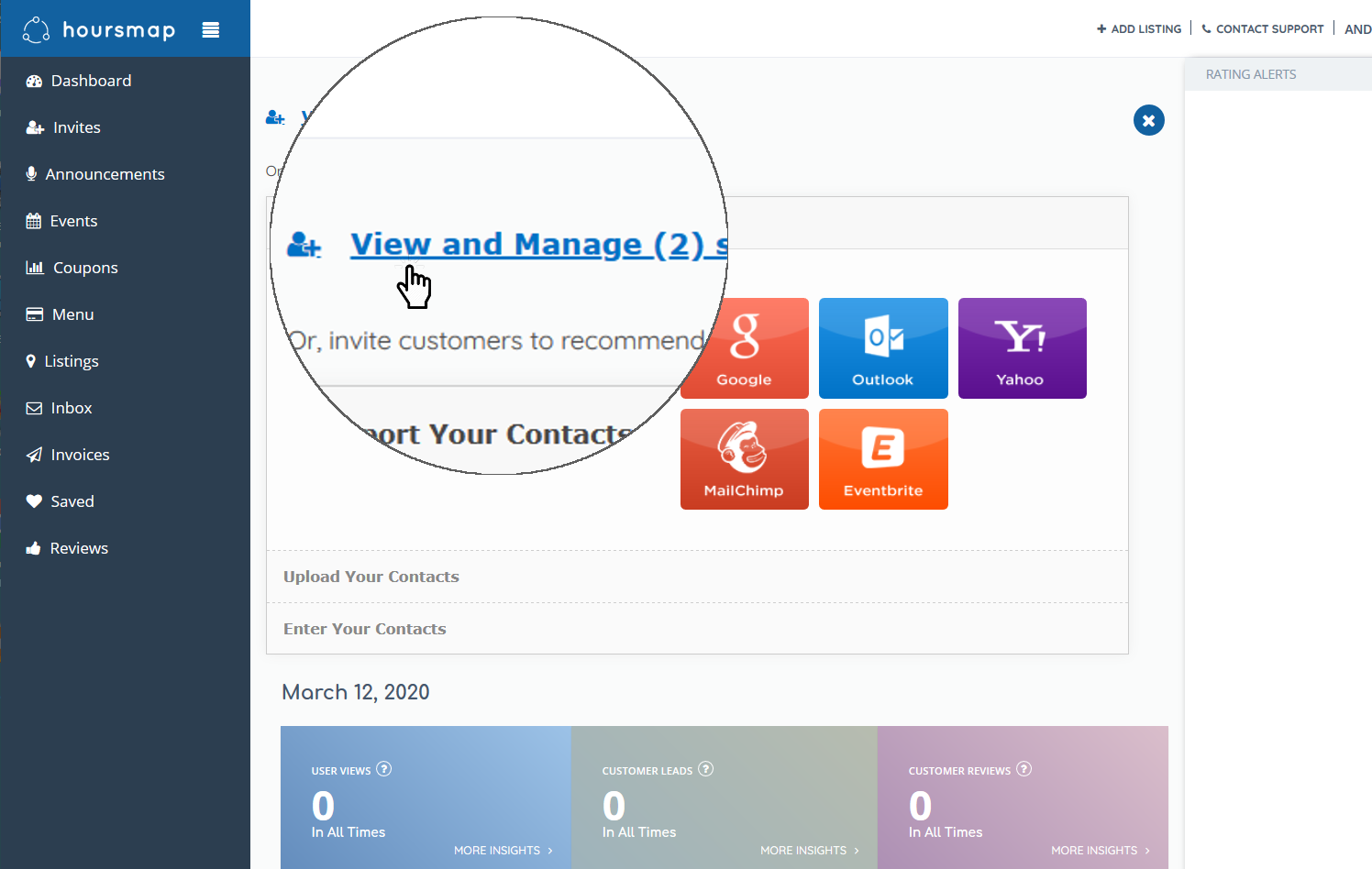Screen dimensions: 1372x869
Task: Import contacts from Google
Action: 745,348
